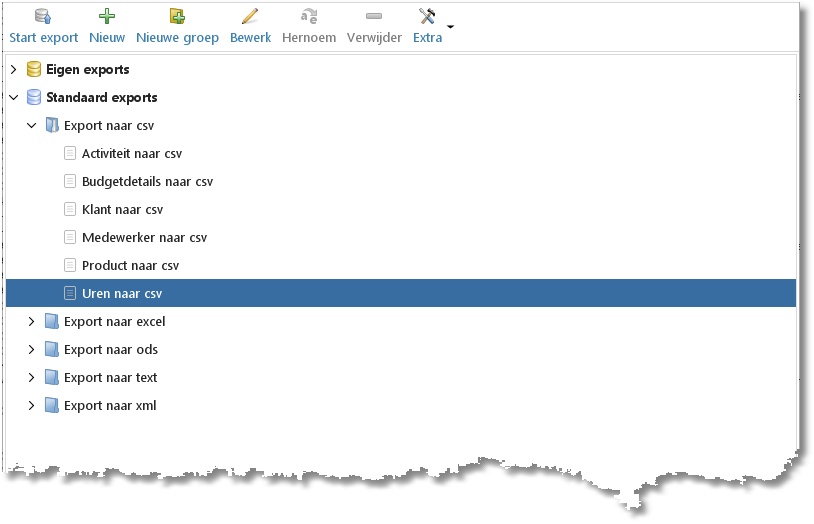Click the green plus Nieuw icon
This screenshot has width=814, height=524.
click(x=107, y=16)
